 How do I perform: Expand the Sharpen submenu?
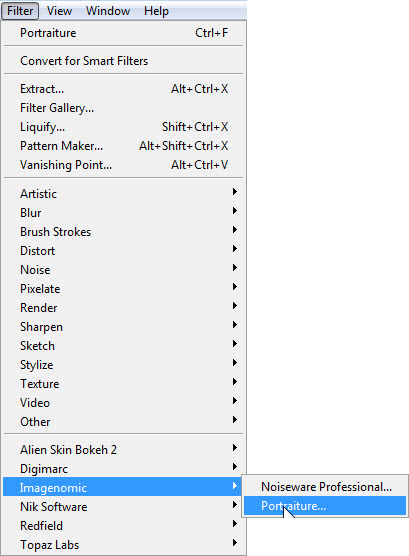pos(123,327)
